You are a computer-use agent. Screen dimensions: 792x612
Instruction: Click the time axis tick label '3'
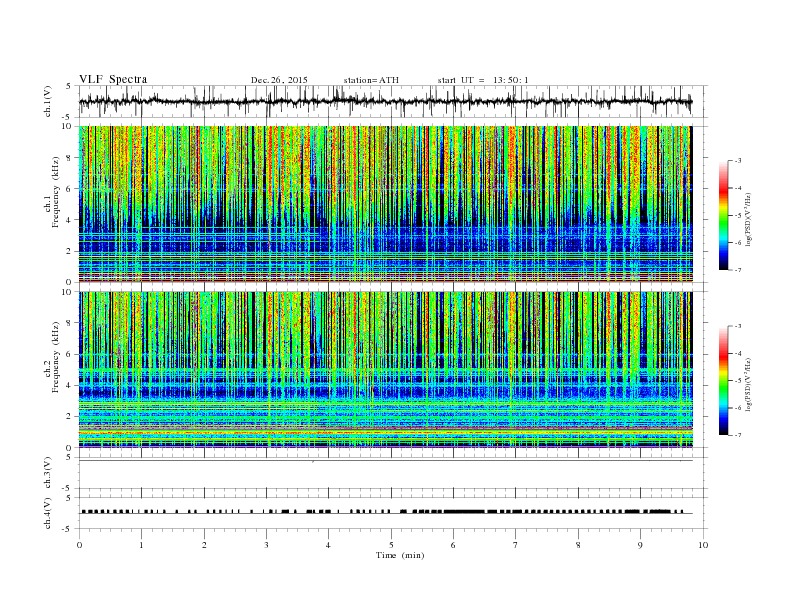(266, 545)
